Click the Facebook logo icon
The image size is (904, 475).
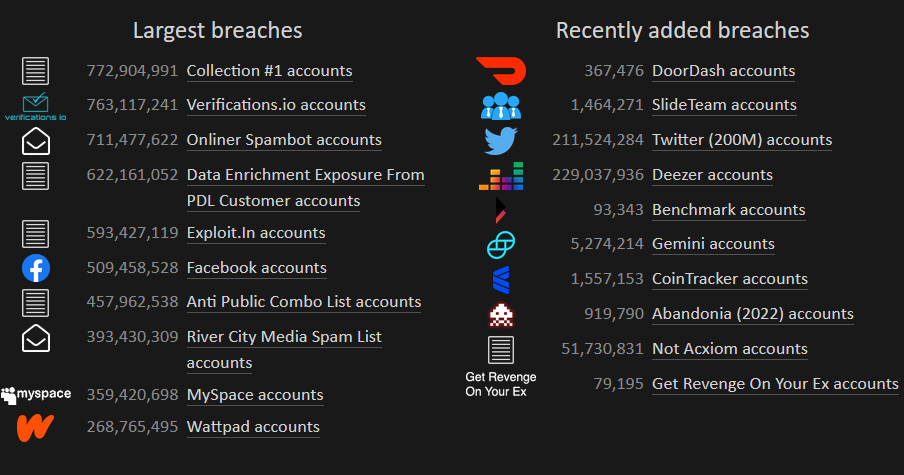coord(36,268)
